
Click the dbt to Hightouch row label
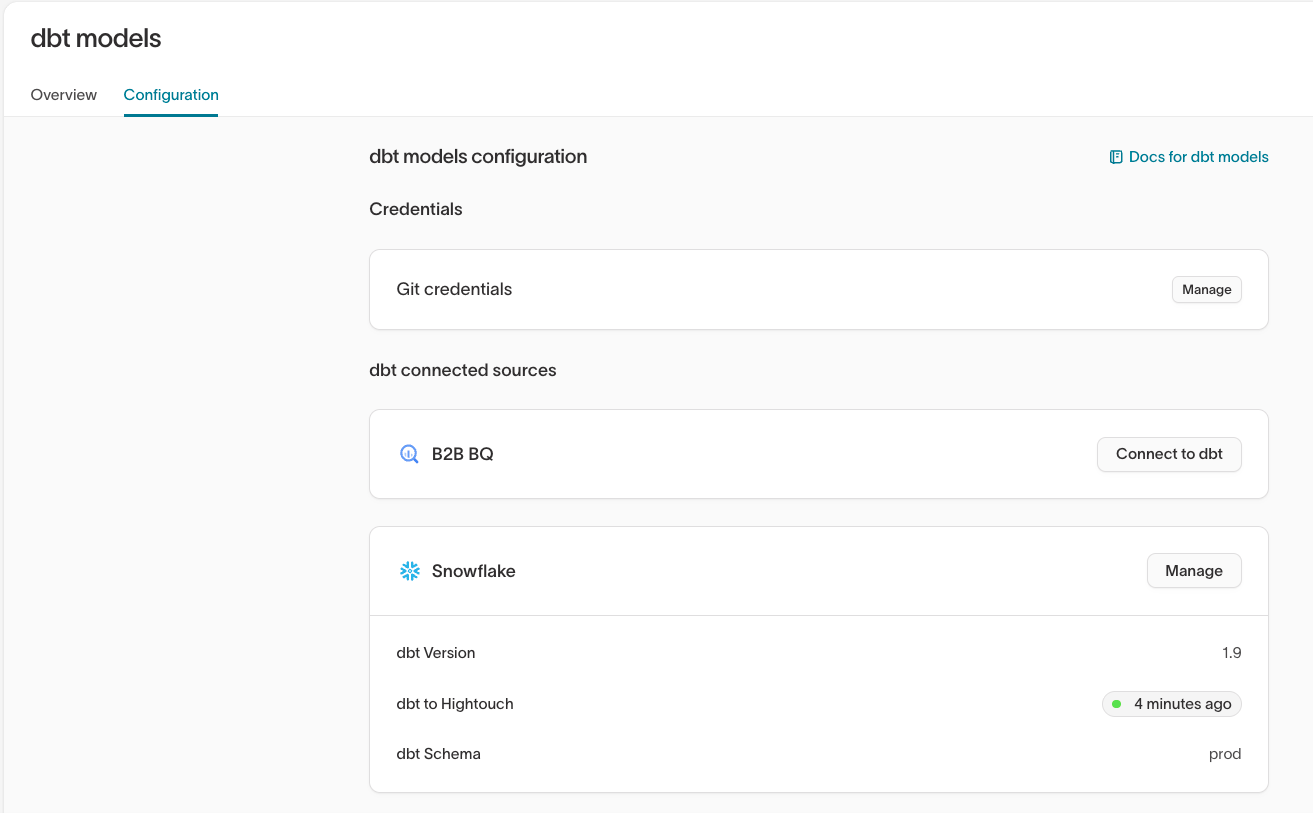[x=455, y=704]
